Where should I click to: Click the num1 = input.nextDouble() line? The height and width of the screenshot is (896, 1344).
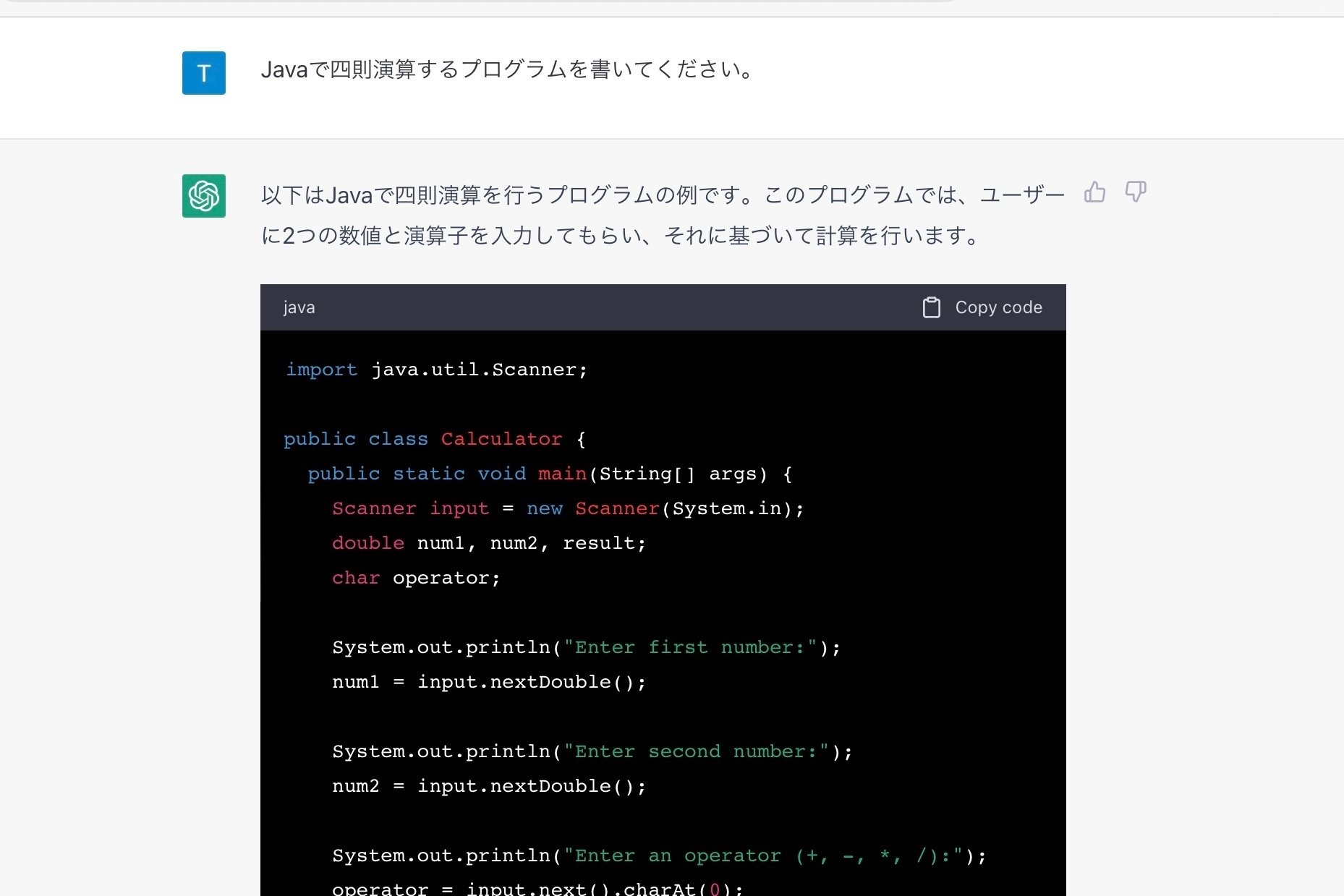[x=489, y=682]
